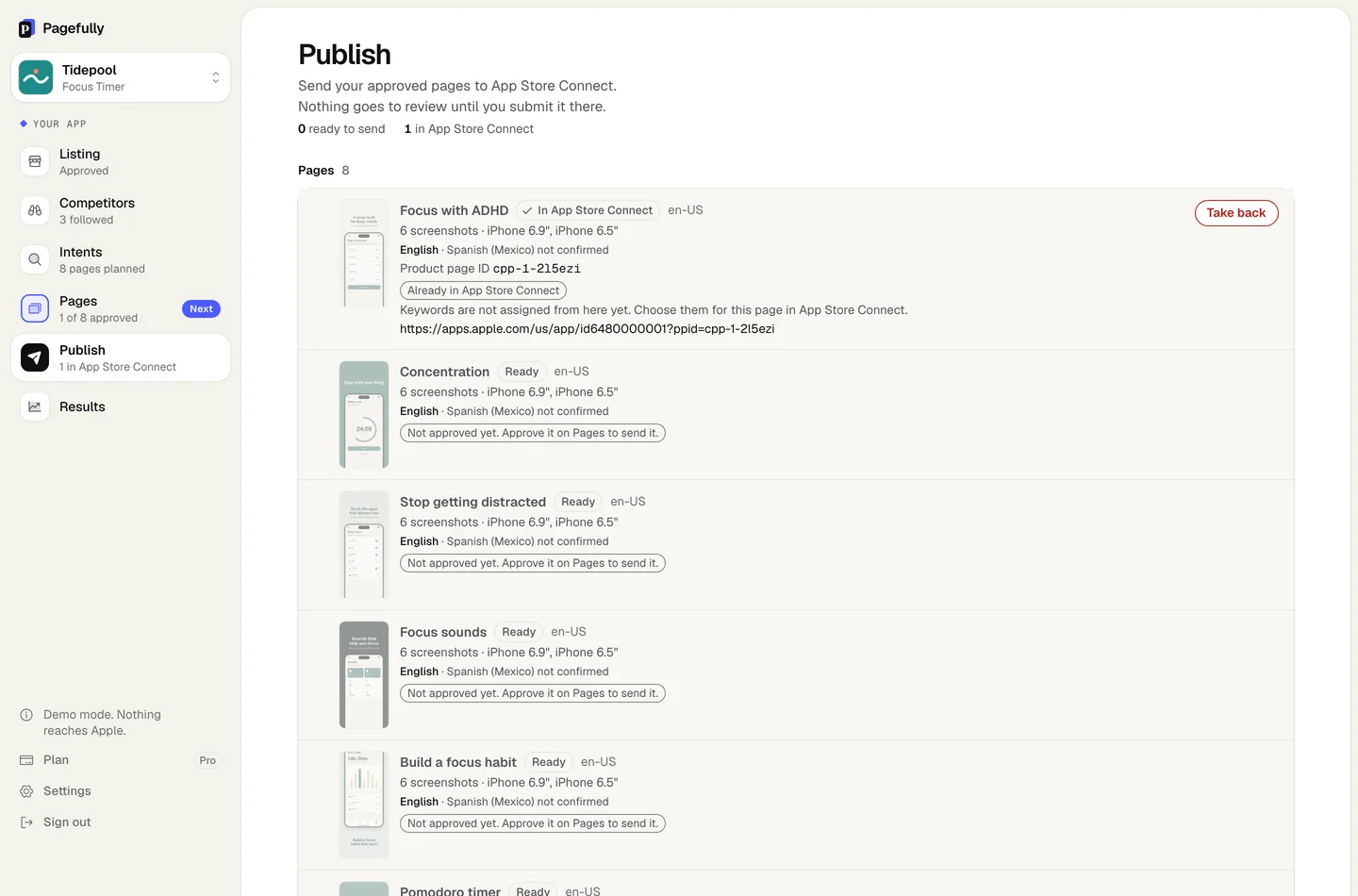
Task: Click the Already in App Store Connect tag
Action: click(x=483, y=290)
